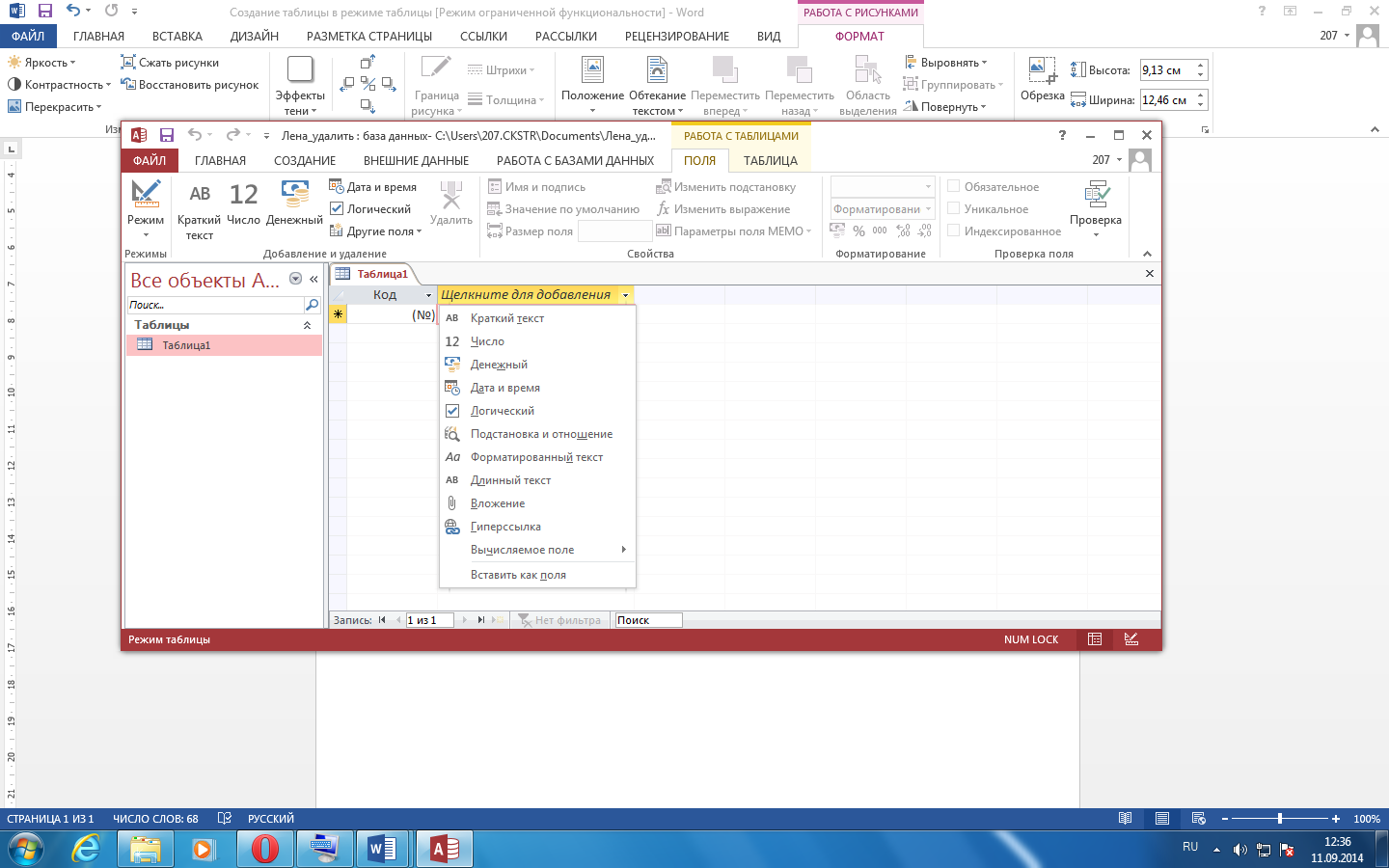Click the Word undo arrow icon

pyautogui.click(x=73, y=12)
